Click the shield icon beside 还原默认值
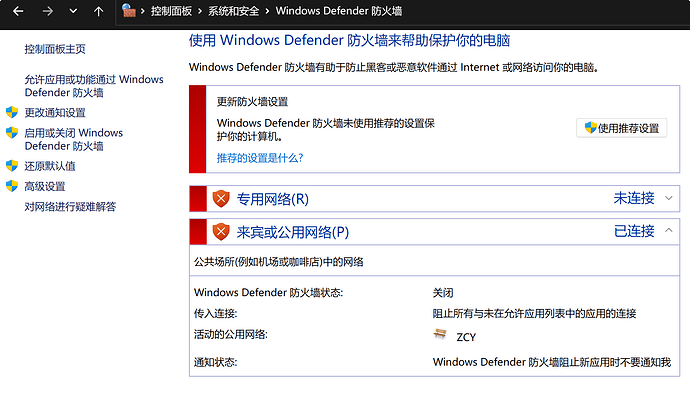This screenshot has height=396, width=690. [x=12, y=165]
